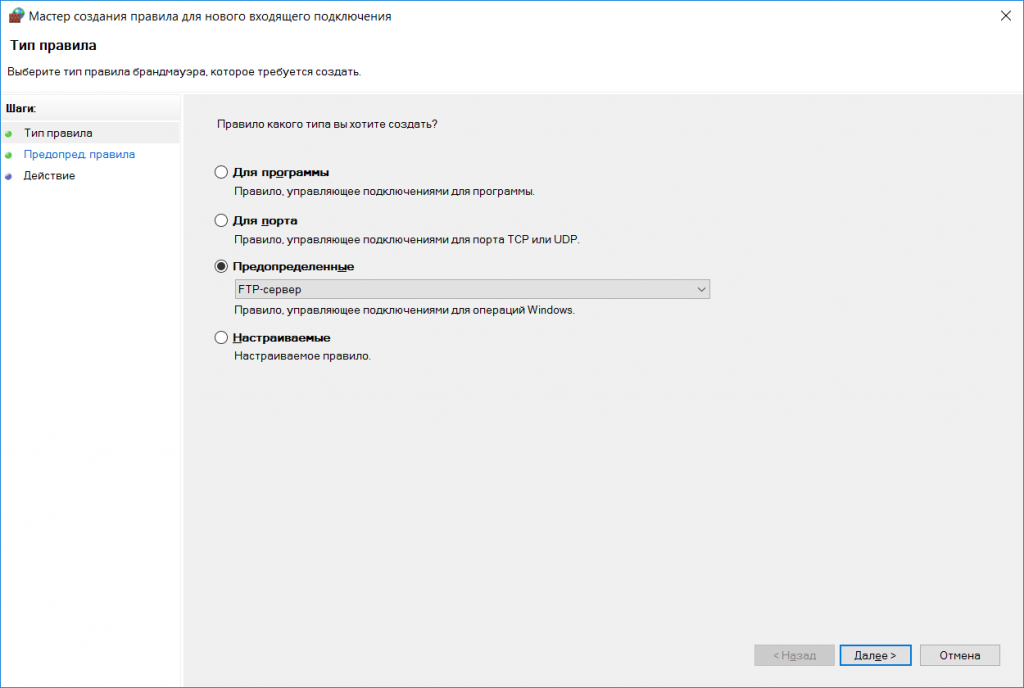Click the firewall wizard icon in title bar
This screenshot has height=688, width=1024.
click(16, 16)
